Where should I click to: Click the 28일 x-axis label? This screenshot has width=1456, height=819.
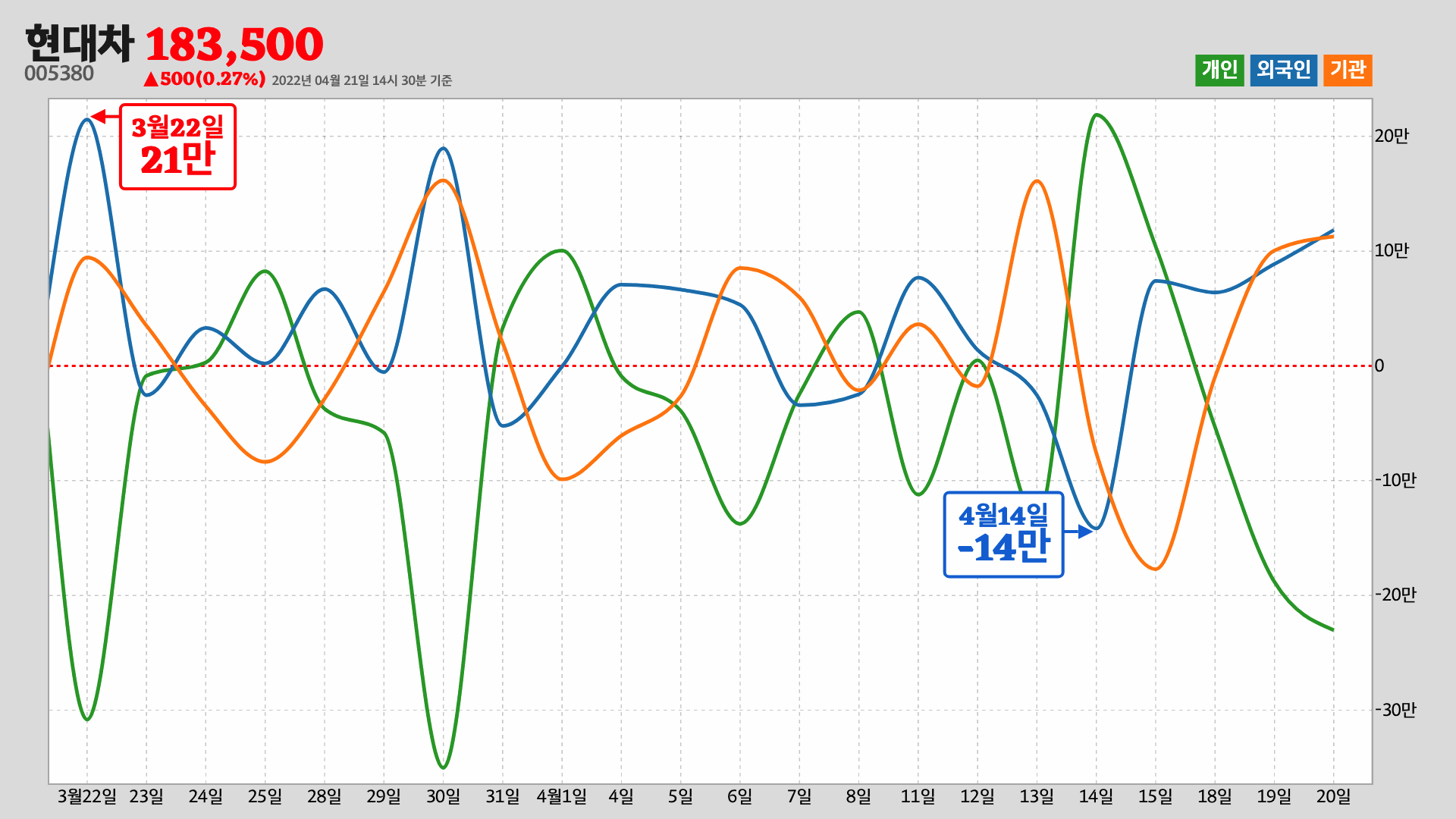tap(325, 796)
